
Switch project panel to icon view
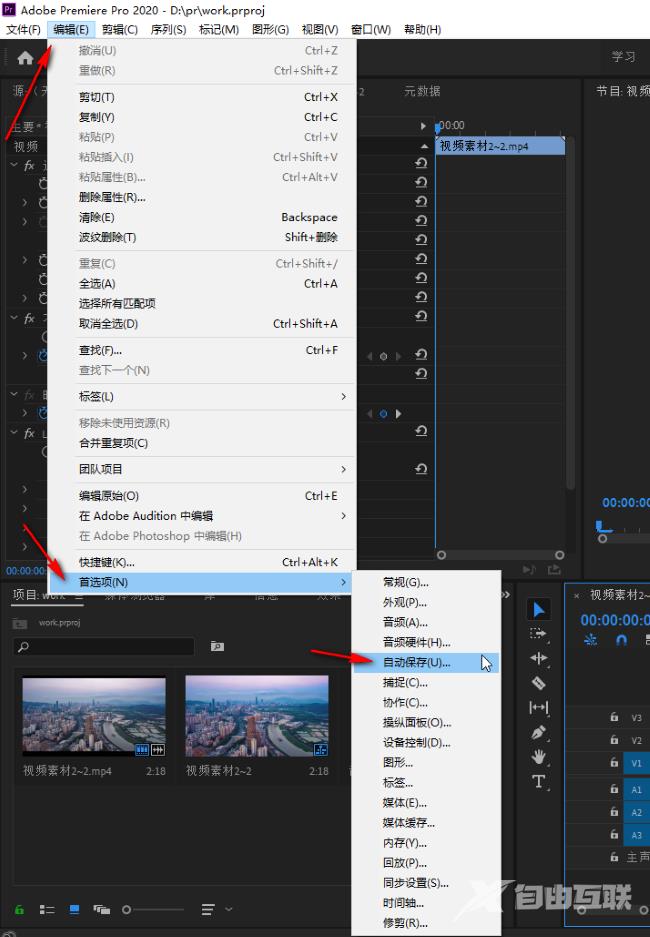[74, 910]
